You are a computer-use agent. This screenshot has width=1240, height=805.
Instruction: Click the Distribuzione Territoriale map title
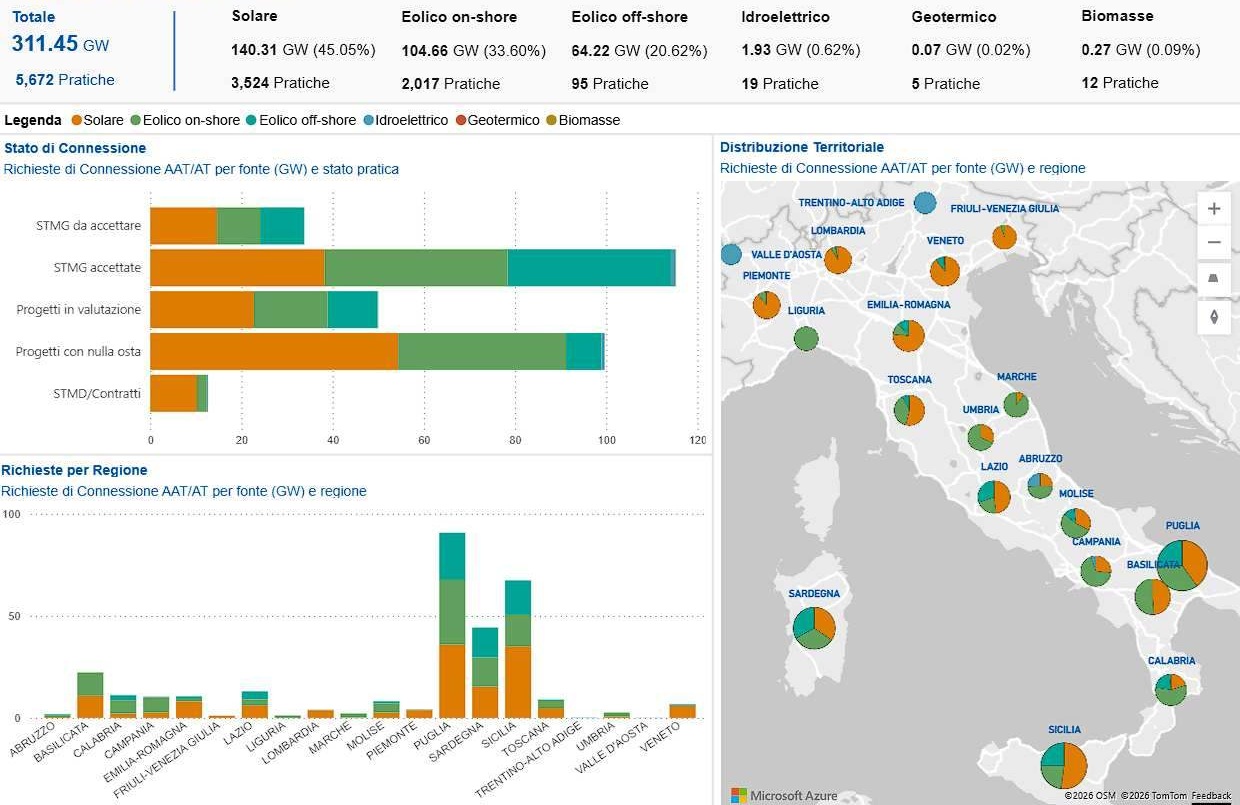pyautogui.click(x=802, y=147)
